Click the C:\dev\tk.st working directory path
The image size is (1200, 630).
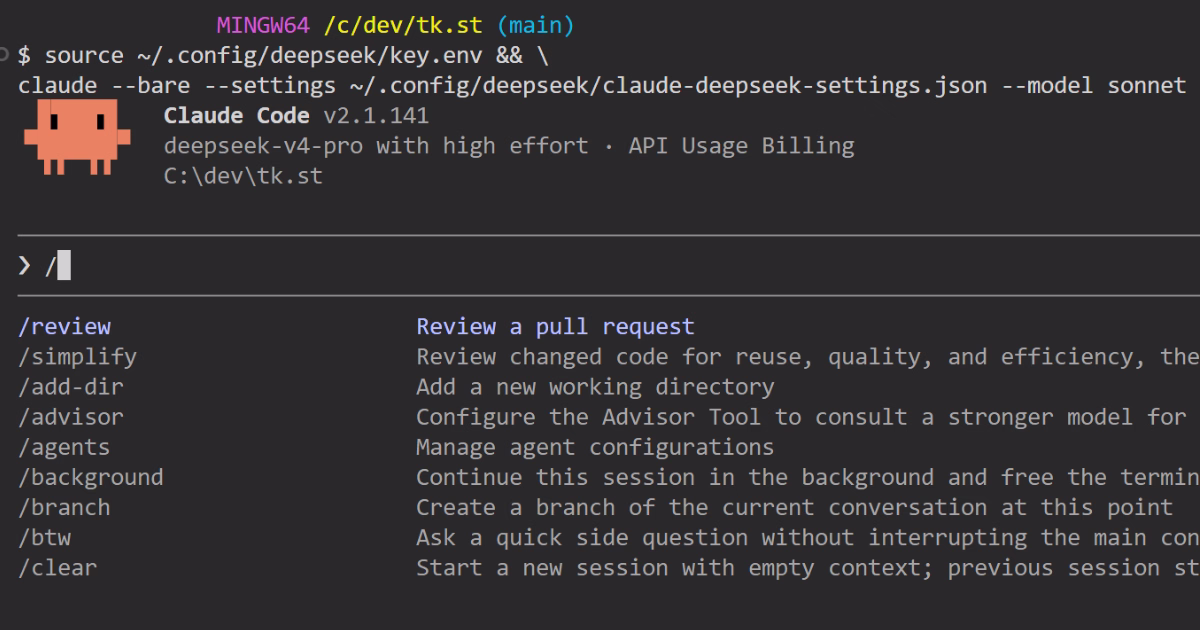pyautogui.click(x=243, y=176)
